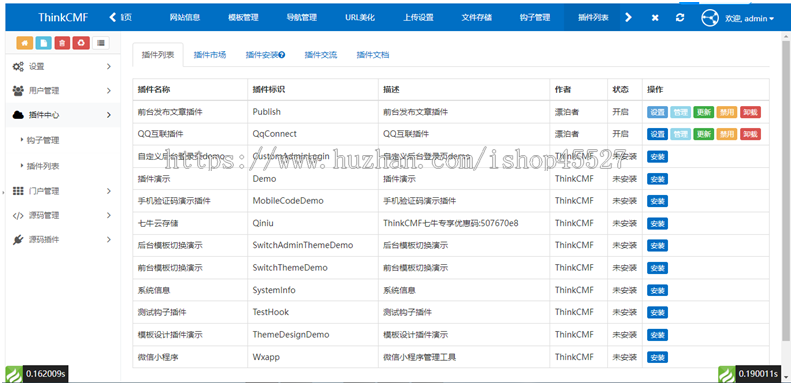This screenshot has width=793, height=385.
Task: Close tabs with the X icon
Action: [x=655, y=18]
